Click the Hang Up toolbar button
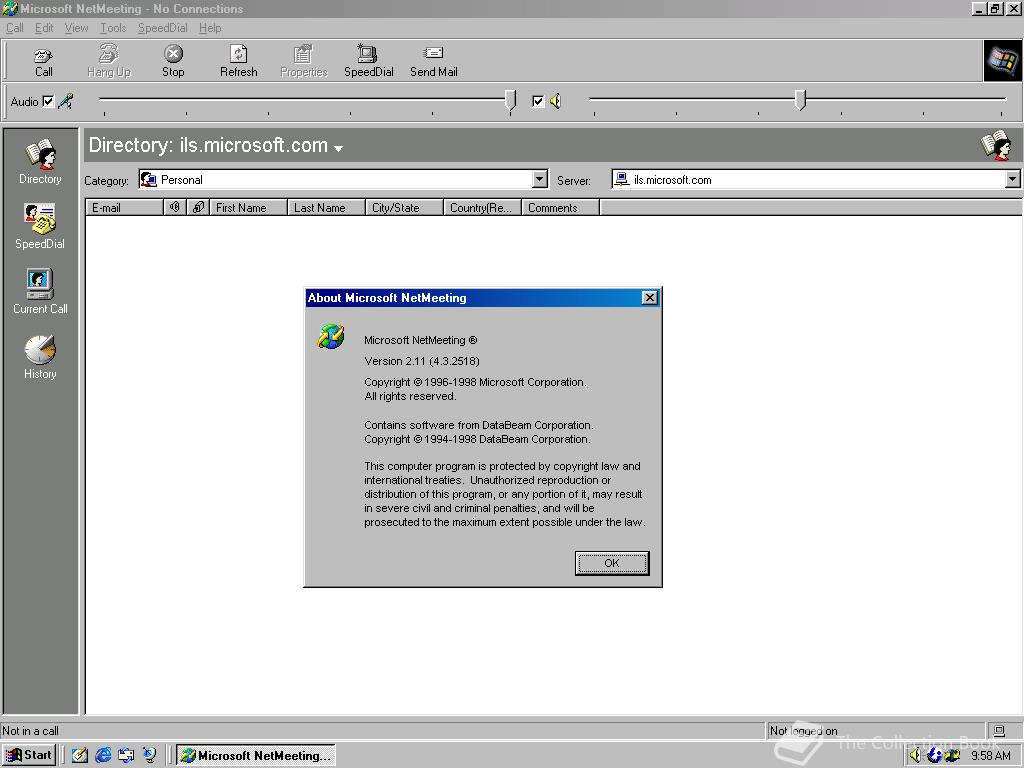 (x=109, y=62)
